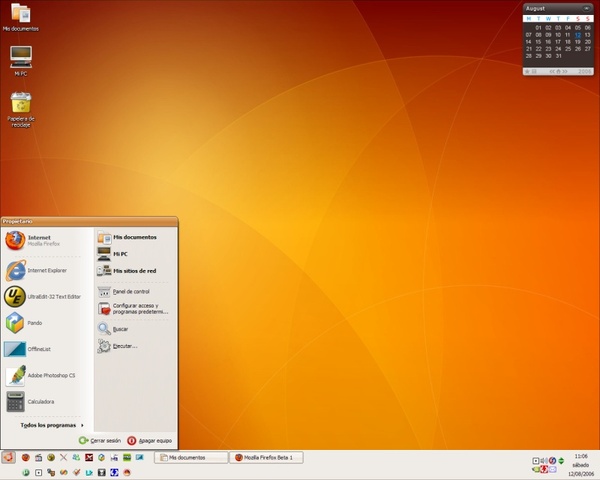Select date 31 in calendar widget
The image size is (600, 480).
pyautogui.click(x=558, y=56)
